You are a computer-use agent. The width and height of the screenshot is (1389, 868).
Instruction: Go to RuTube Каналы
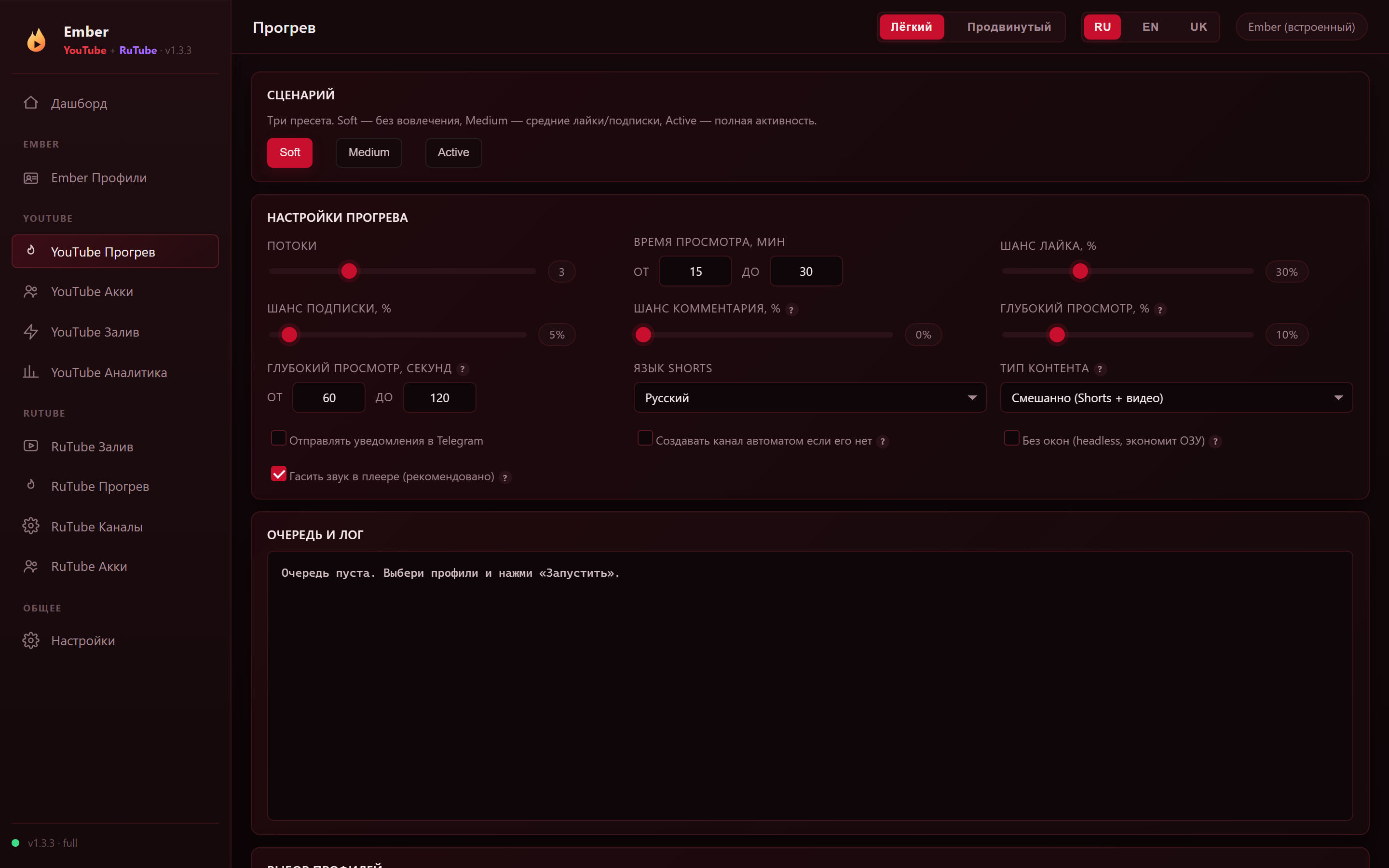(115, 527)
